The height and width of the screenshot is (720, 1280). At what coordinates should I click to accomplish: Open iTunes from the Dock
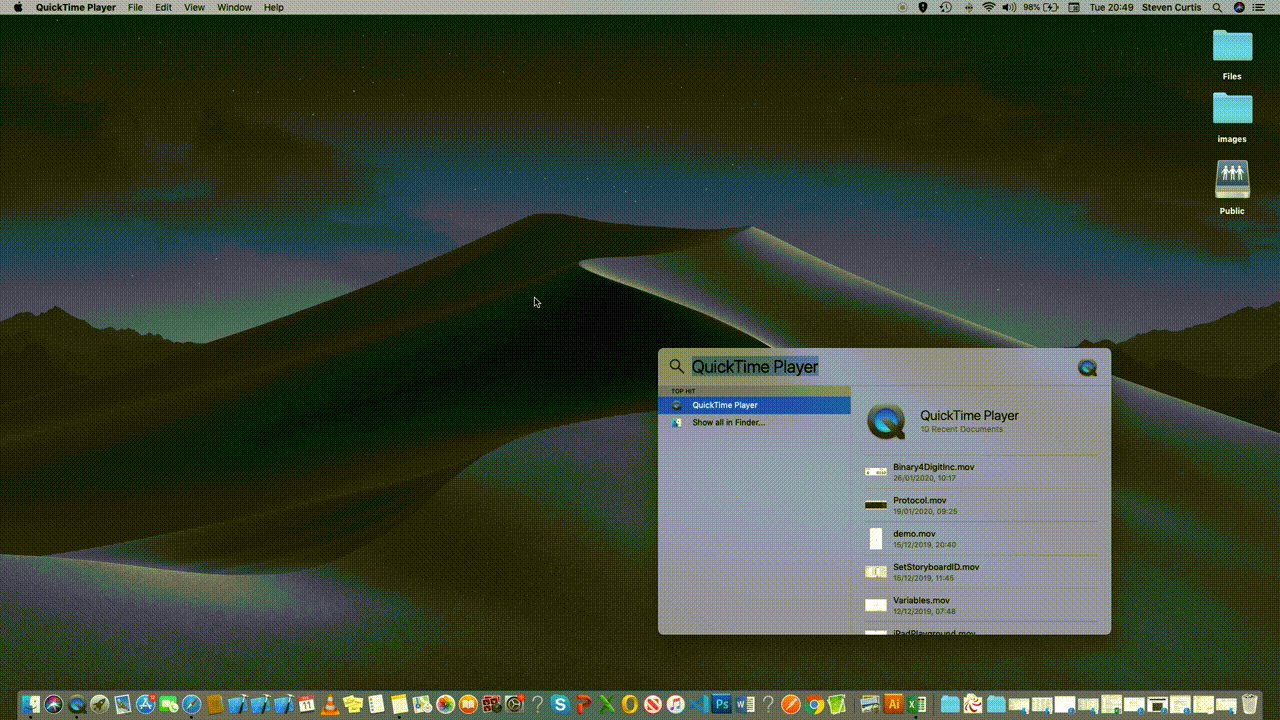(x=675, y=704)
